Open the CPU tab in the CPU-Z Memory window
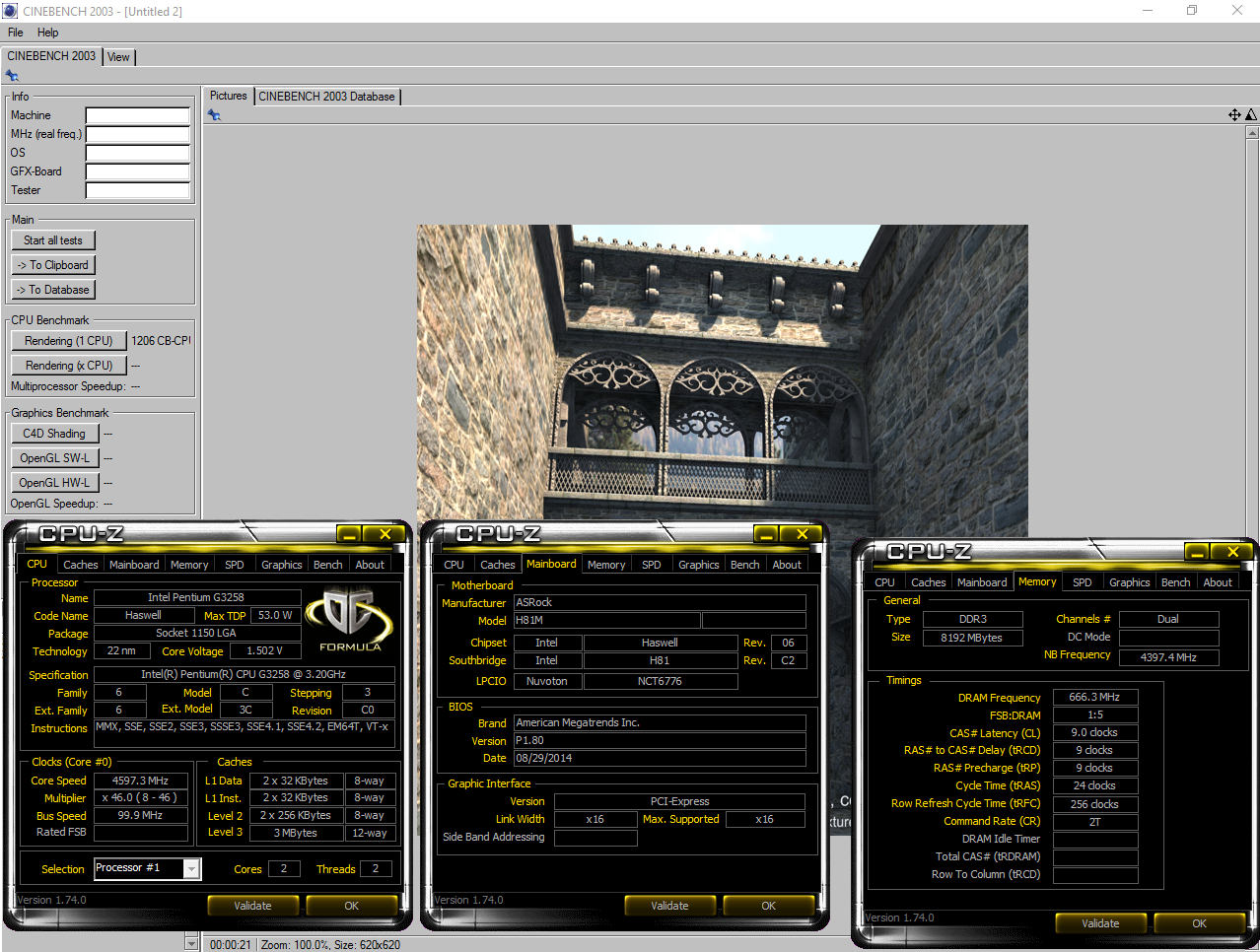Viewport: 1260px width, 952px height. pyautogui.click(x=885, y=582)
